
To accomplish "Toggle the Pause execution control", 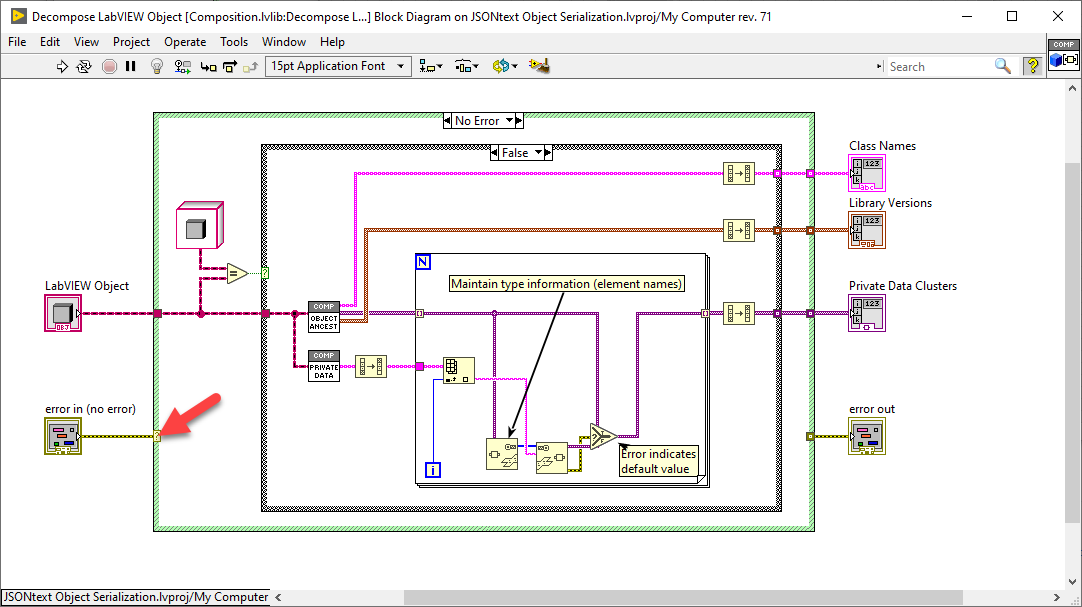I will (x=131, y=66).
